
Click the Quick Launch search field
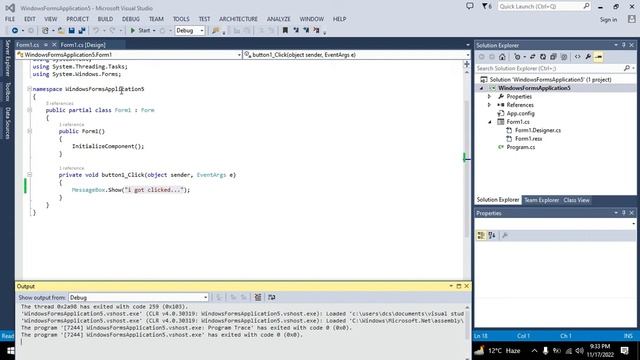click(544, 7)
